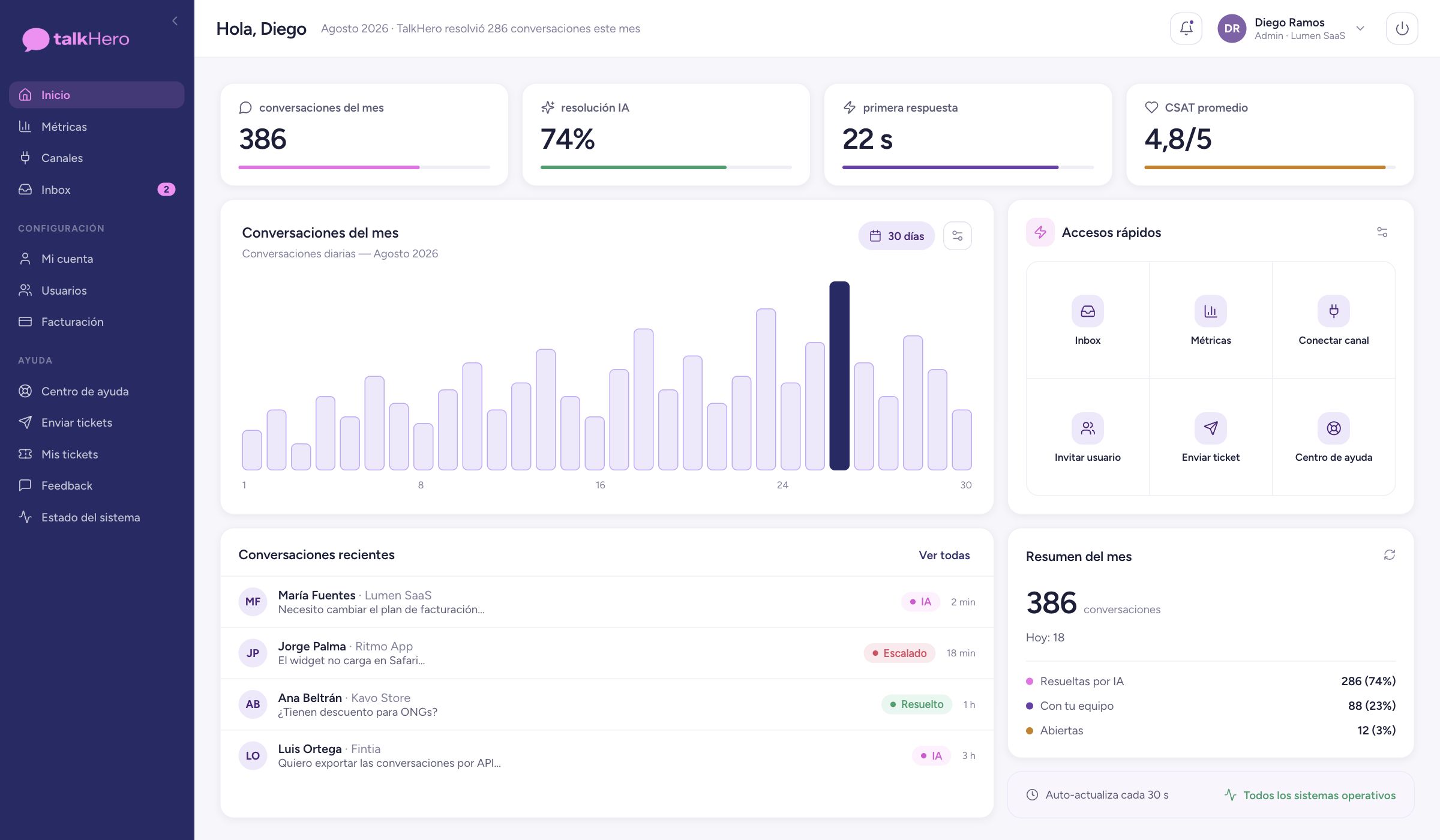
Task: Click the Métricas quick access tile
Action: tap(1210, 320)
